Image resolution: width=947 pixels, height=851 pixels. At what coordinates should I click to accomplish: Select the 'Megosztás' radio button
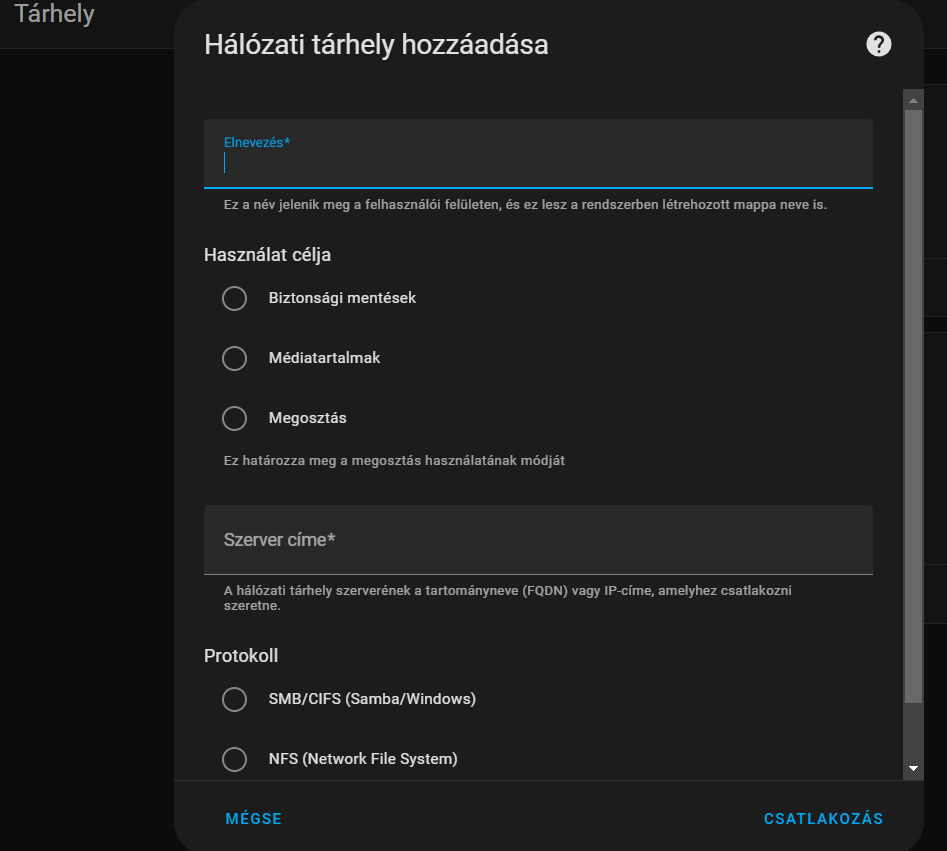click(234, 418)
